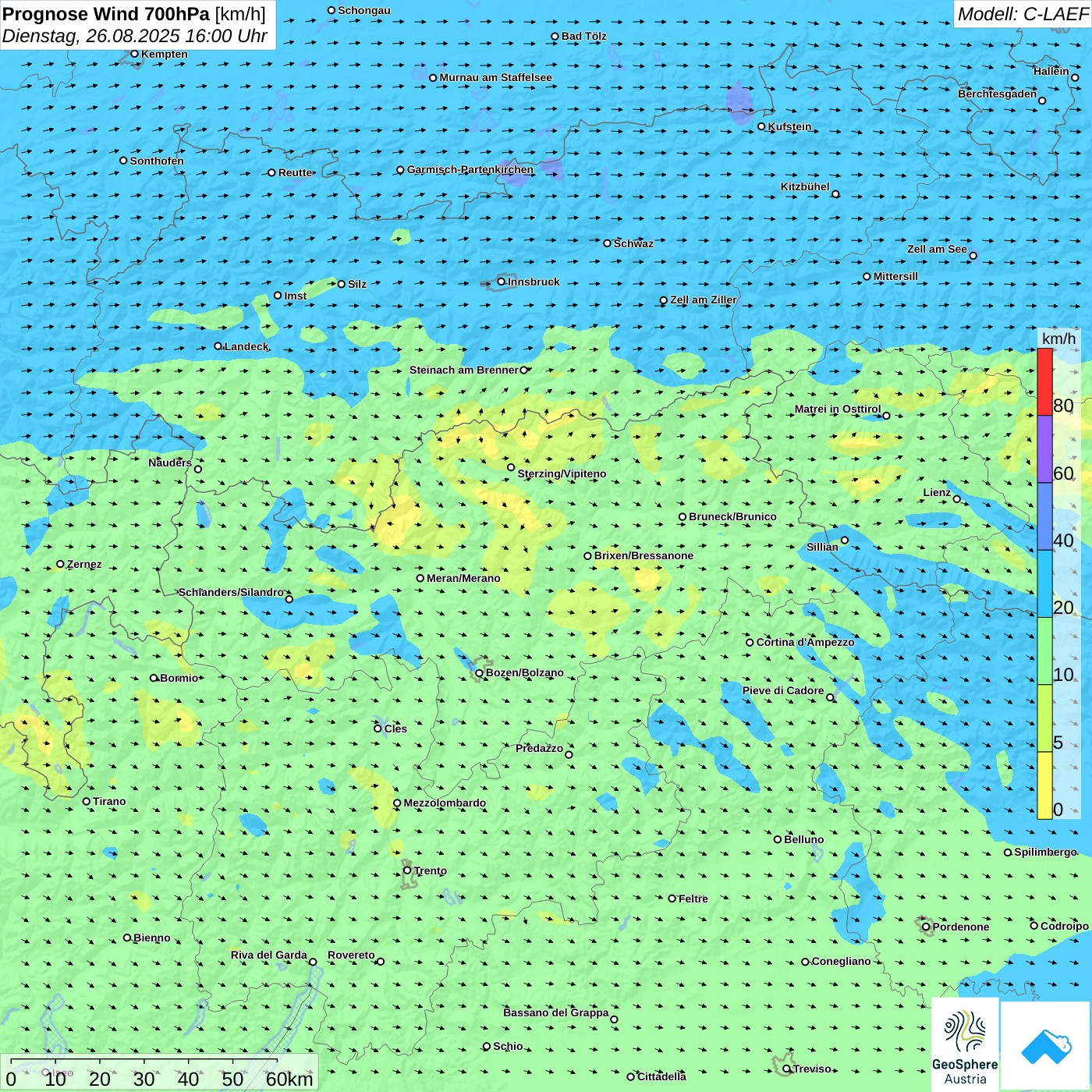Click the date 'Dienstag, 26.08.2025 16:00 Uhr'

(x=135, y=36)
